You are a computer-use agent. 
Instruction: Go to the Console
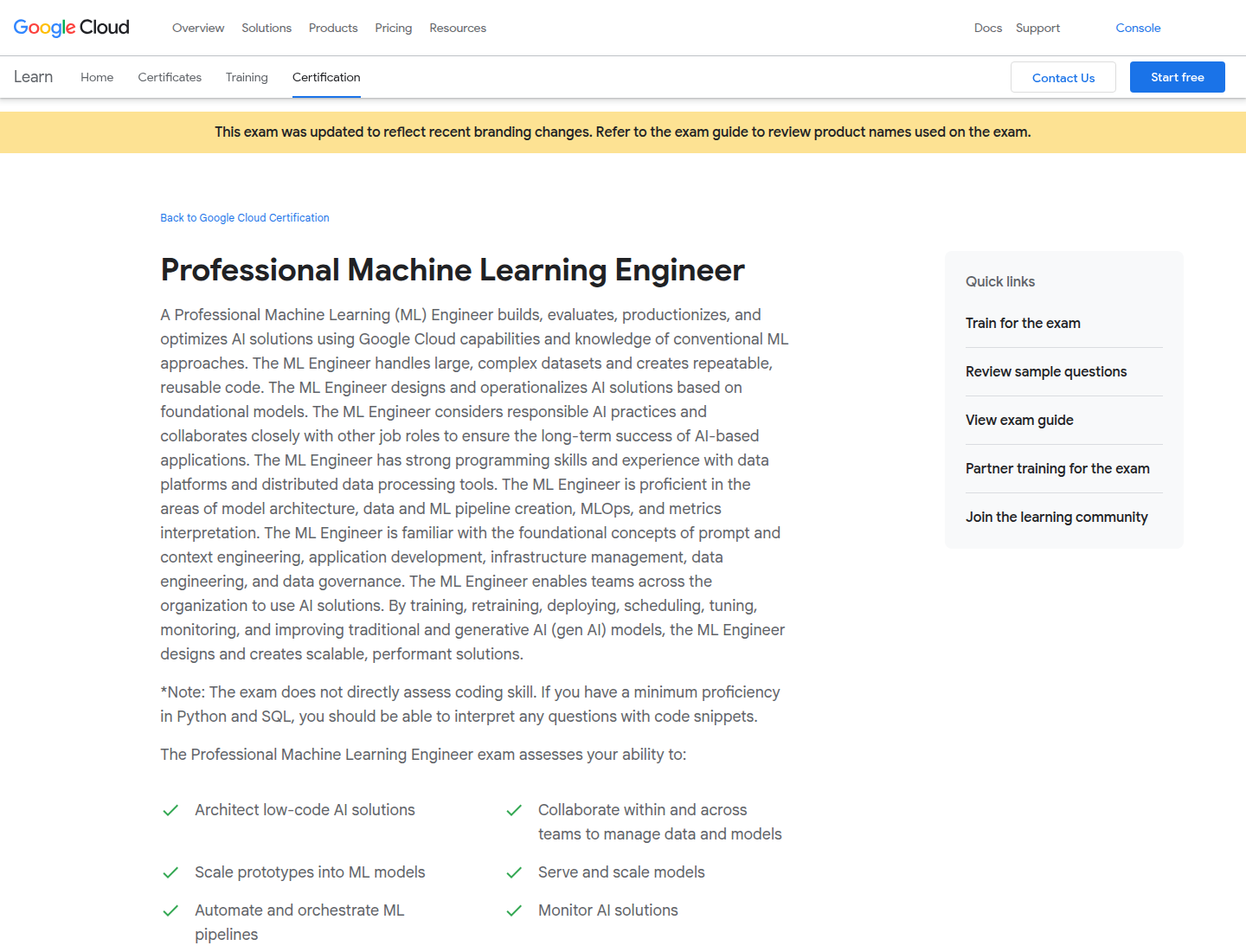(1138, 28)
